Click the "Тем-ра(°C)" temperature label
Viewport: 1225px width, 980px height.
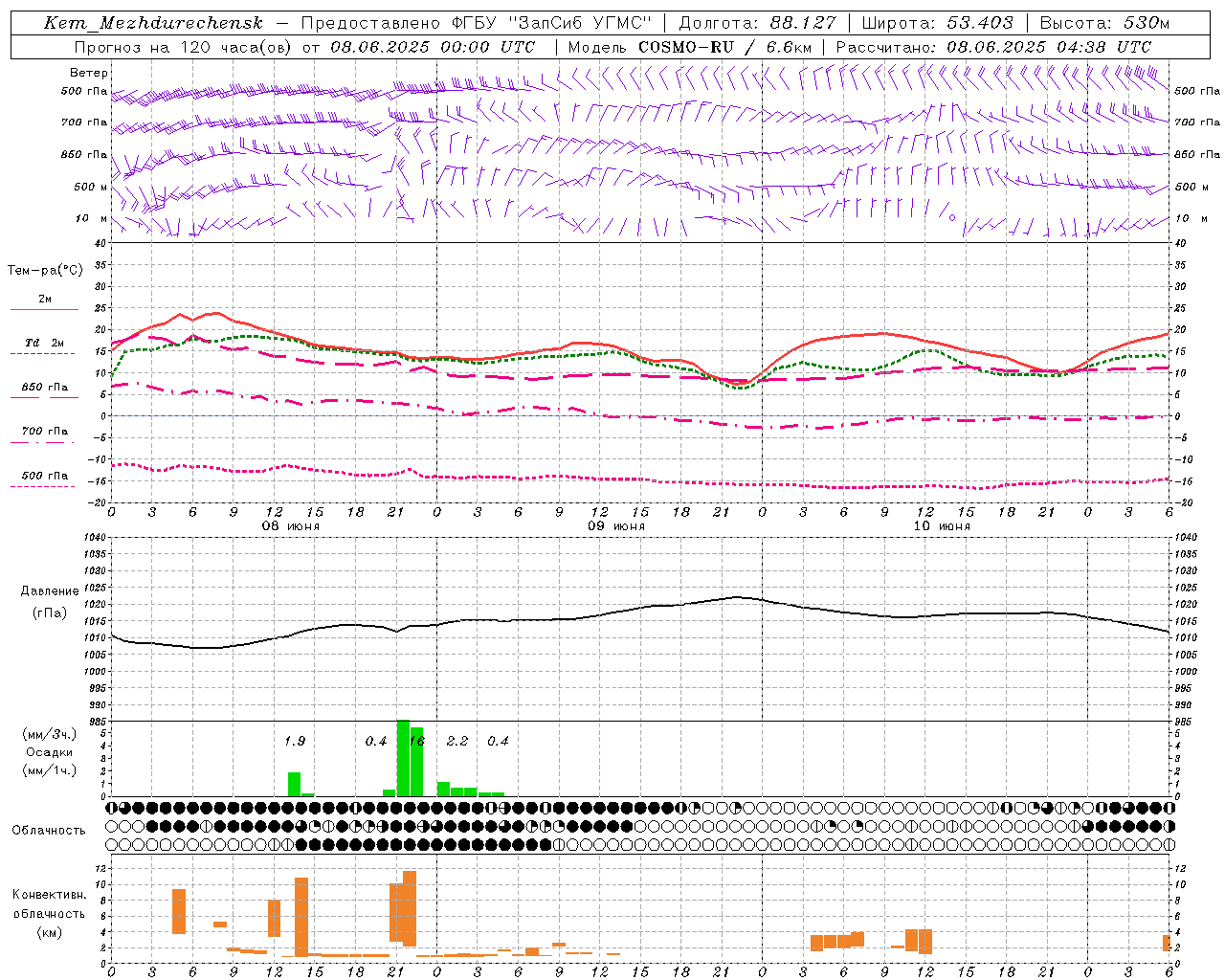click(x=45, y=271)
